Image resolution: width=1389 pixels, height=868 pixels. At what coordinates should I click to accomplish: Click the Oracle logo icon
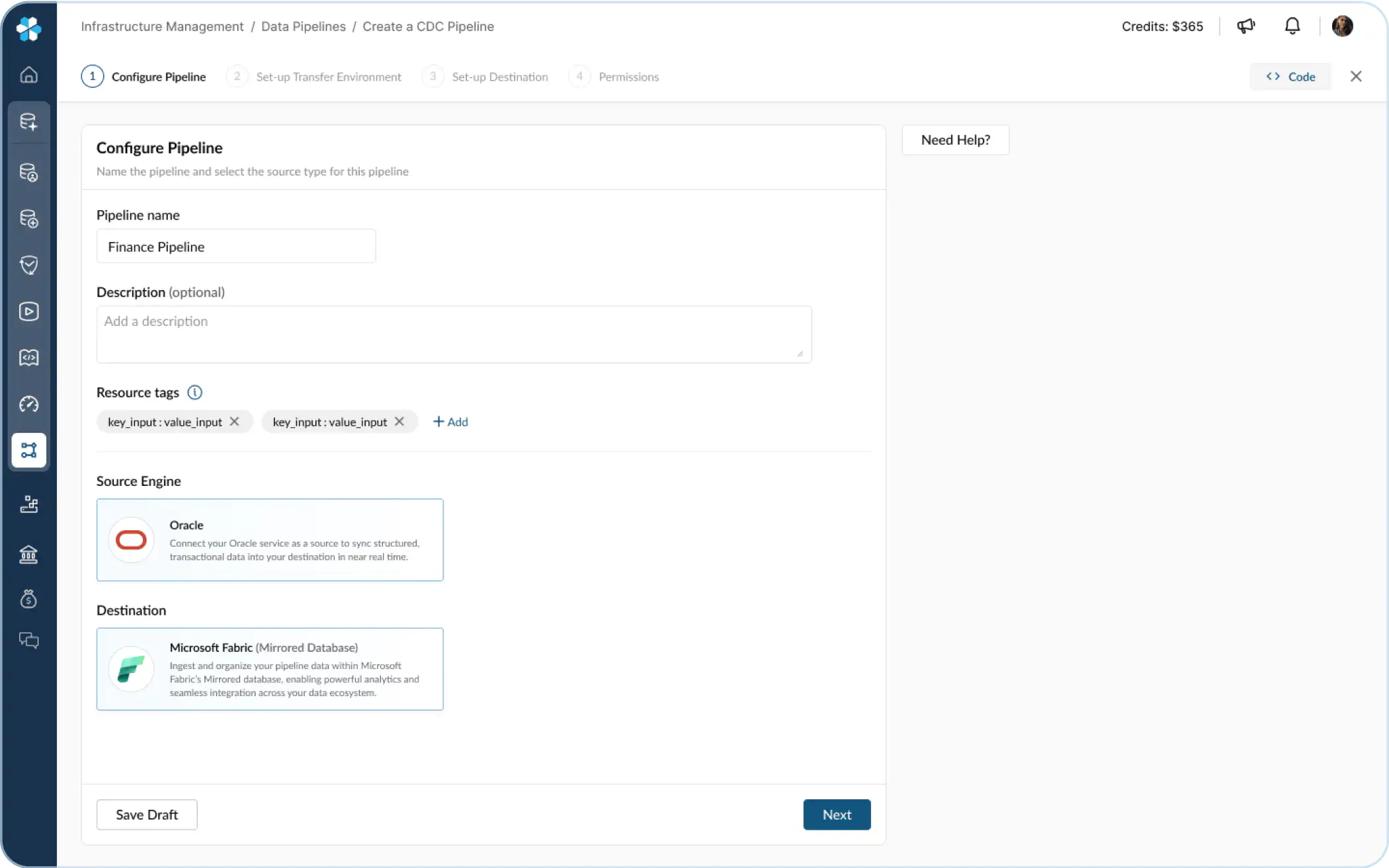pyautogui.click(x=131, y=540)
